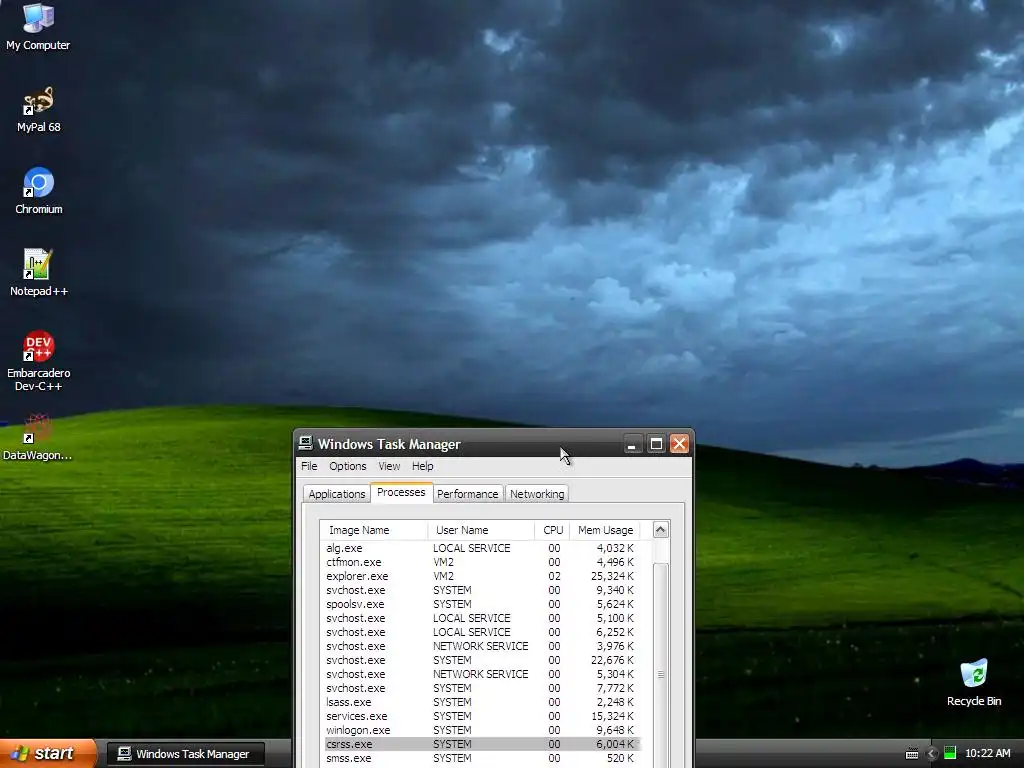Viewport: 1024px width, 768px height.
Task: Show hidden tray icons arrow
Action: point(932,754)
